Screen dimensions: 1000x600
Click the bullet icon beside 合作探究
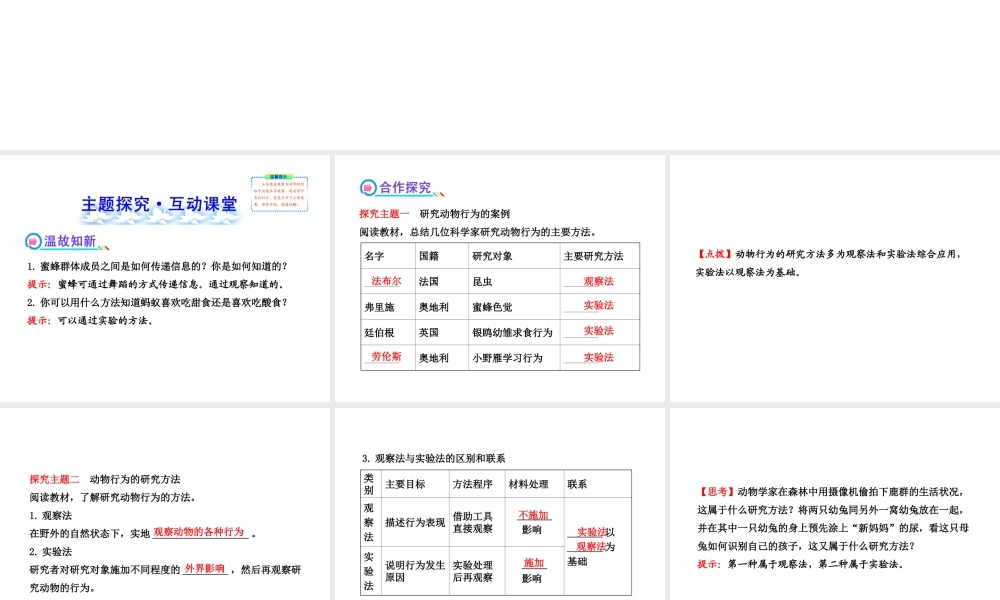pos(369,187)
